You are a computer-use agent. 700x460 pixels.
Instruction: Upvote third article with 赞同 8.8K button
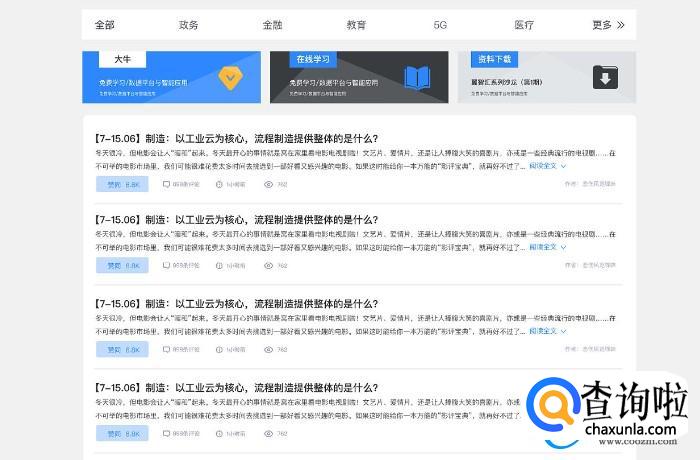122,350
